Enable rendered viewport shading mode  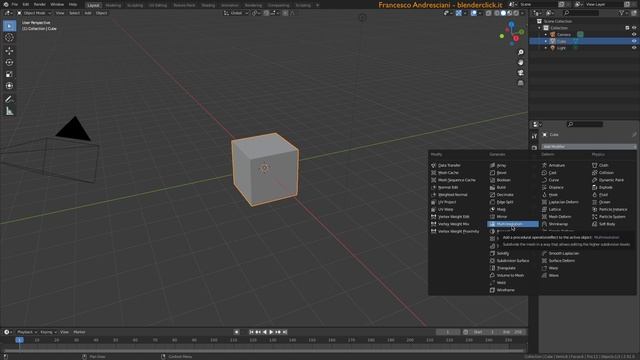(x=516, y=13)
